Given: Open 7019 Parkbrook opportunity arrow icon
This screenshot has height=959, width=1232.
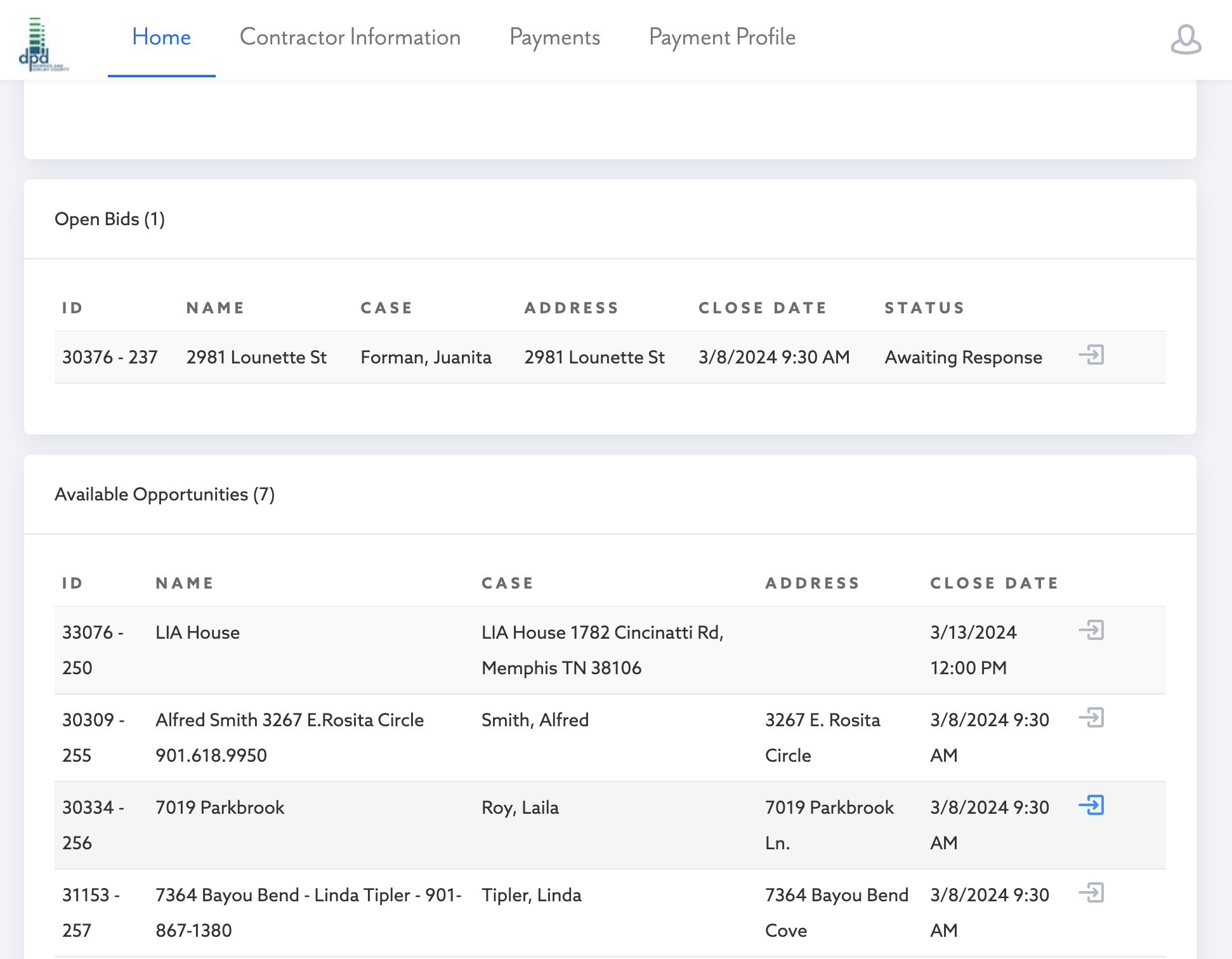Looking at the screenshot, I should (x=1091, y=806).
